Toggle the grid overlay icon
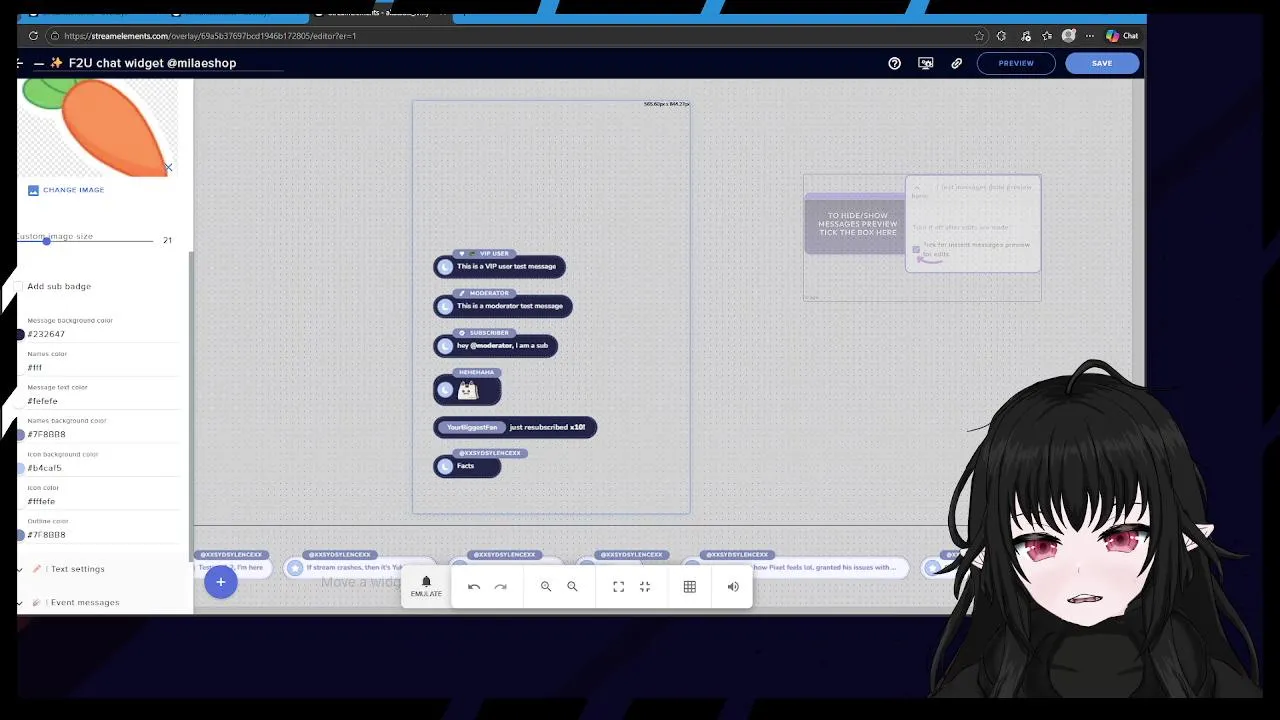The image size is (1280, 720). click(689, 587)
